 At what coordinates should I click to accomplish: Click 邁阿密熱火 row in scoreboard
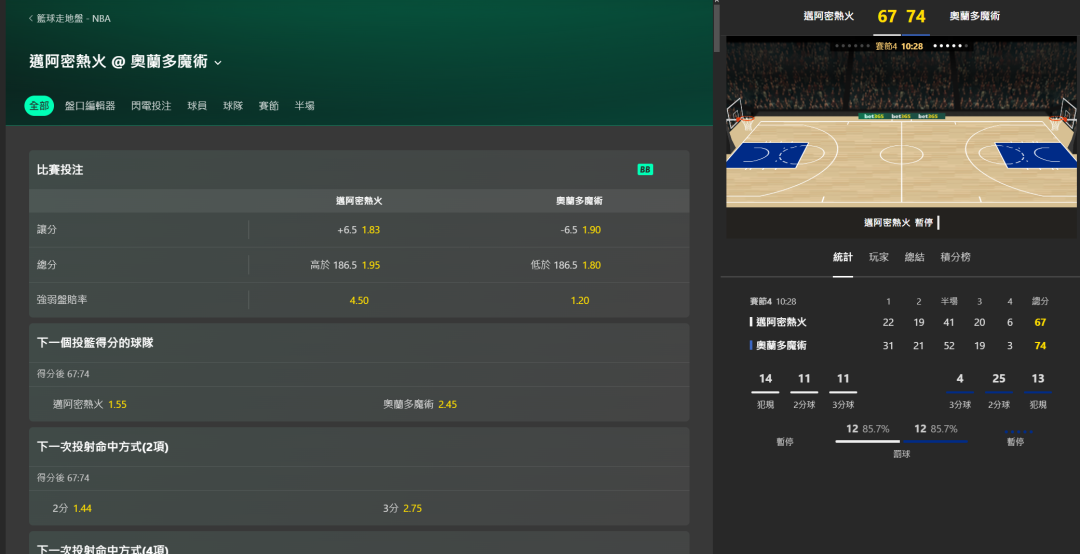pyautogui.click(x=901, y=322)
